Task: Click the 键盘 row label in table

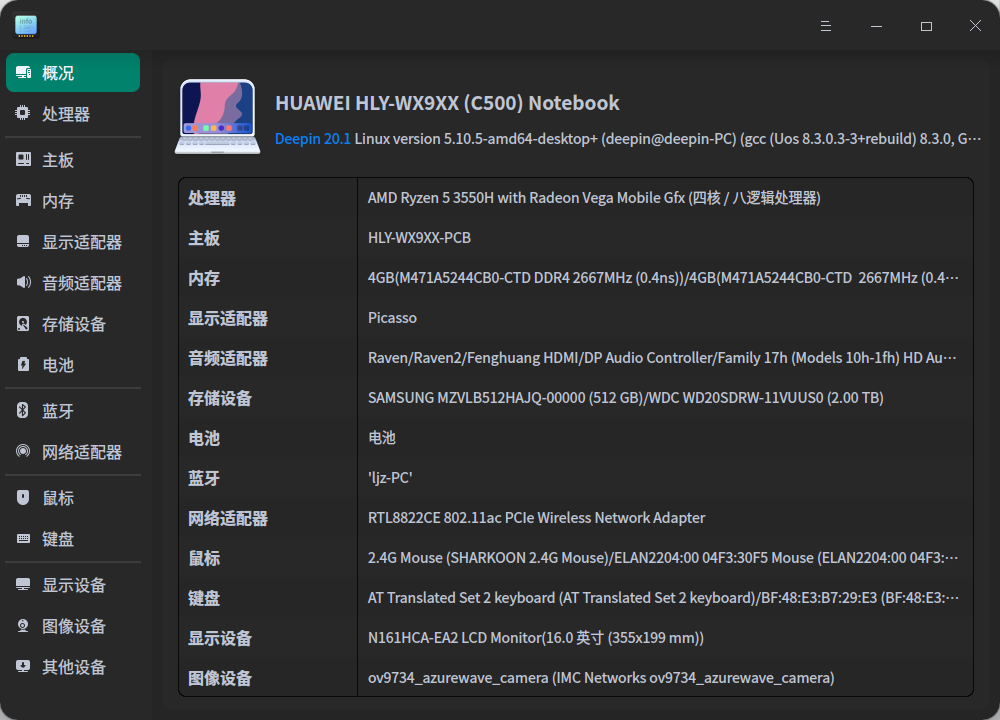Action: click(204, 598)
